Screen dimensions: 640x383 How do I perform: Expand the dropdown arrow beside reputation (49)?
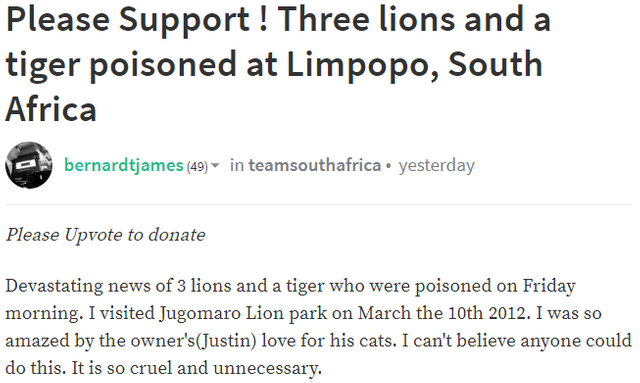tap(215, 165)
